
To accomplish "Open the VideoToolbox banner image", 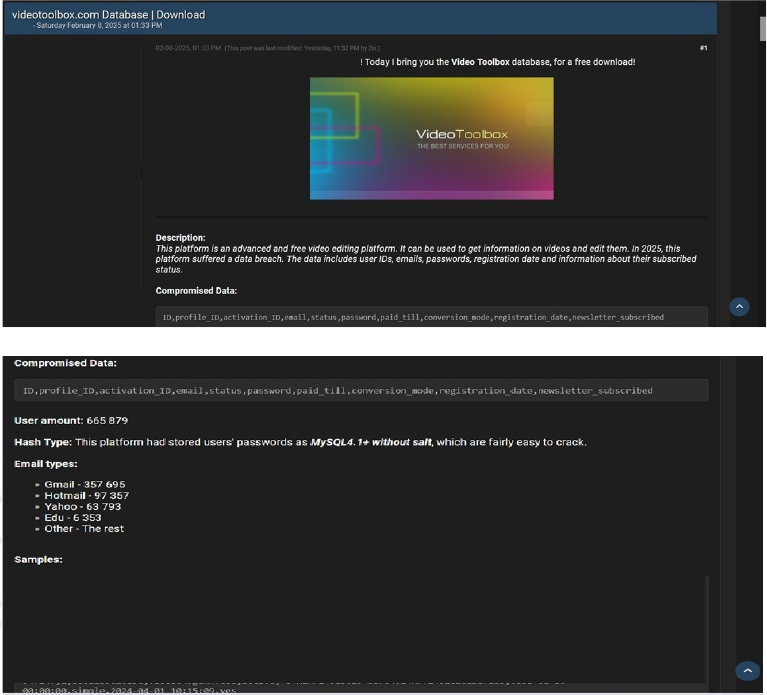I will click(431, 138).
